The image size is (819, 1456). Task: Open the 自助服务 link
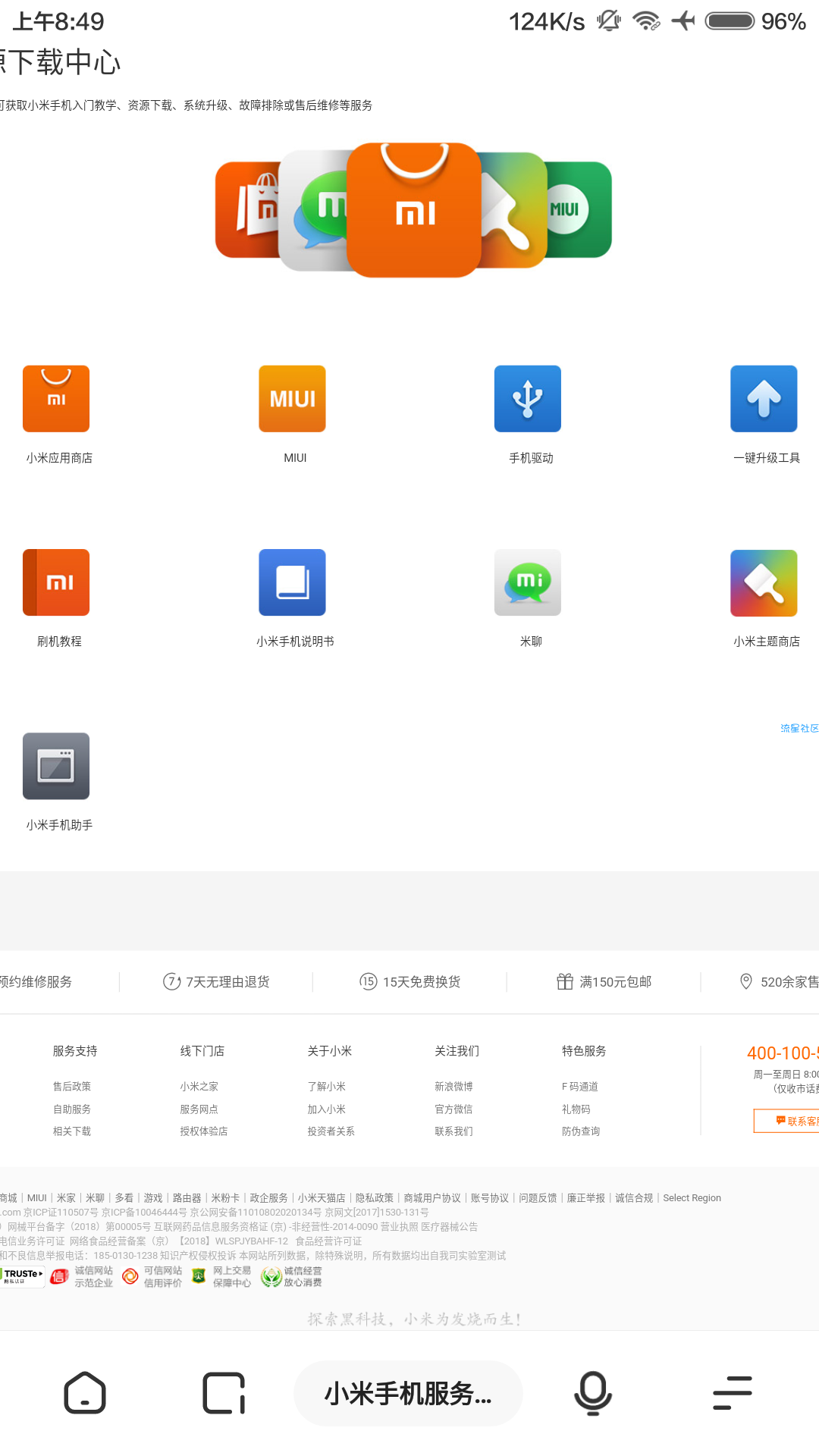click(x=72, y=1109)
